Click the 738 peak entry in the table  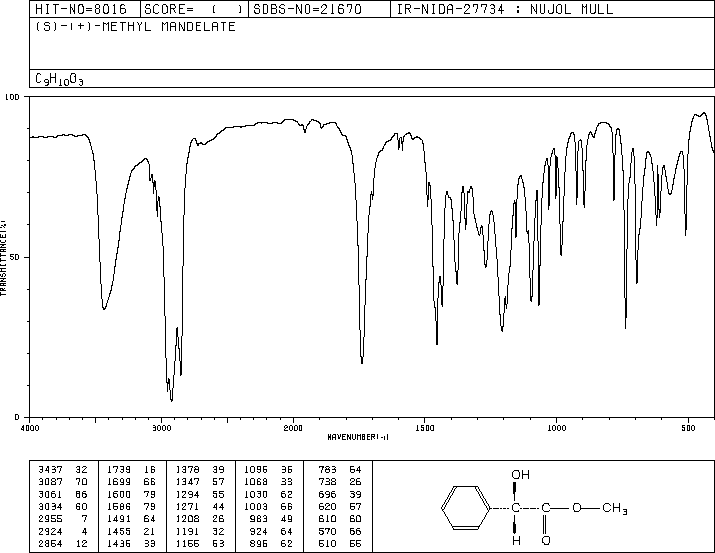[340, 482]
